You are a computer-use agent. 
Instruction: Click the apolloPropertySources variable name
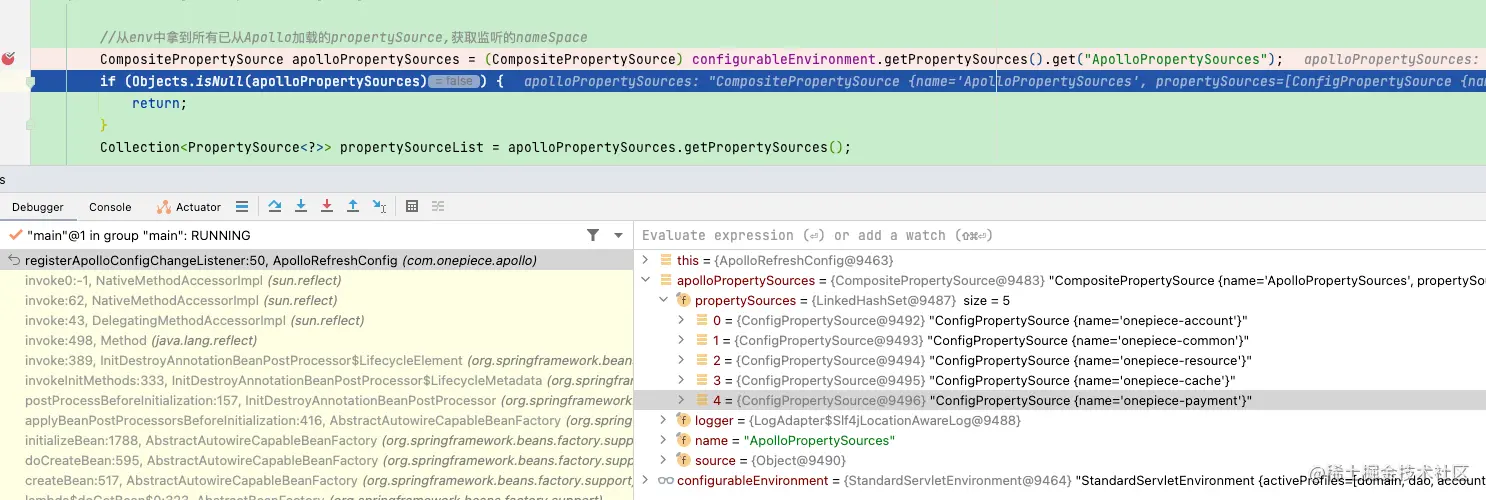click(745, 280)
